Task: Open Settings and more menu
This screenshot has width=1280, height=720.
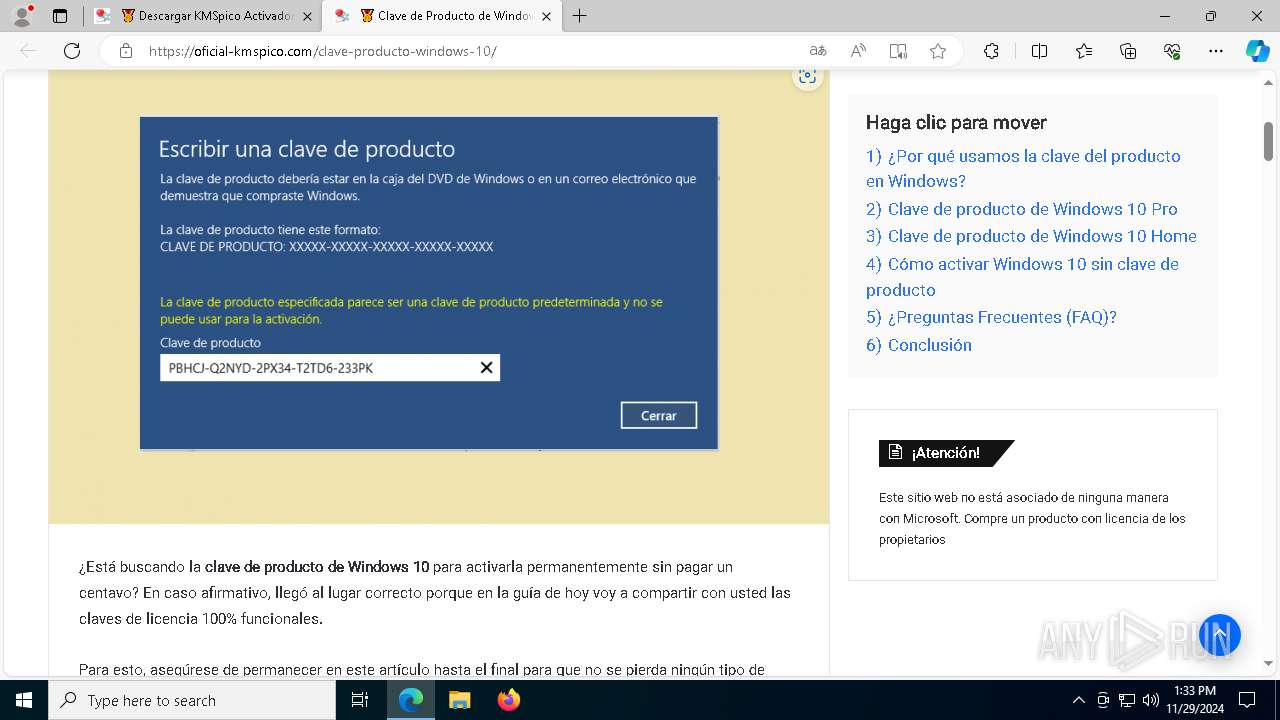Action: [1216, 51]
